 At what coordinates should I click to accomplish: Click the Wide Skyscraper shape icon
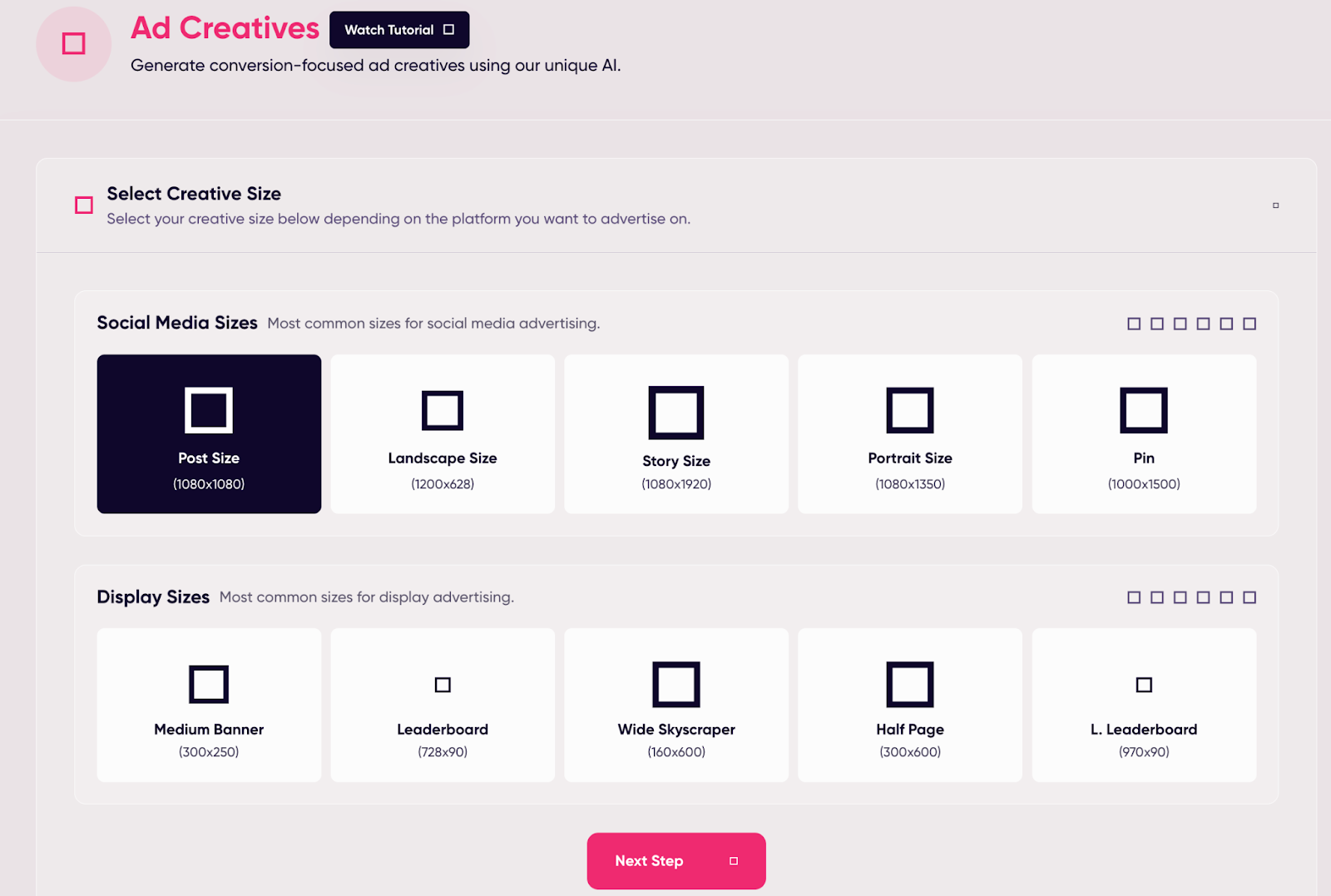point(675,684)
